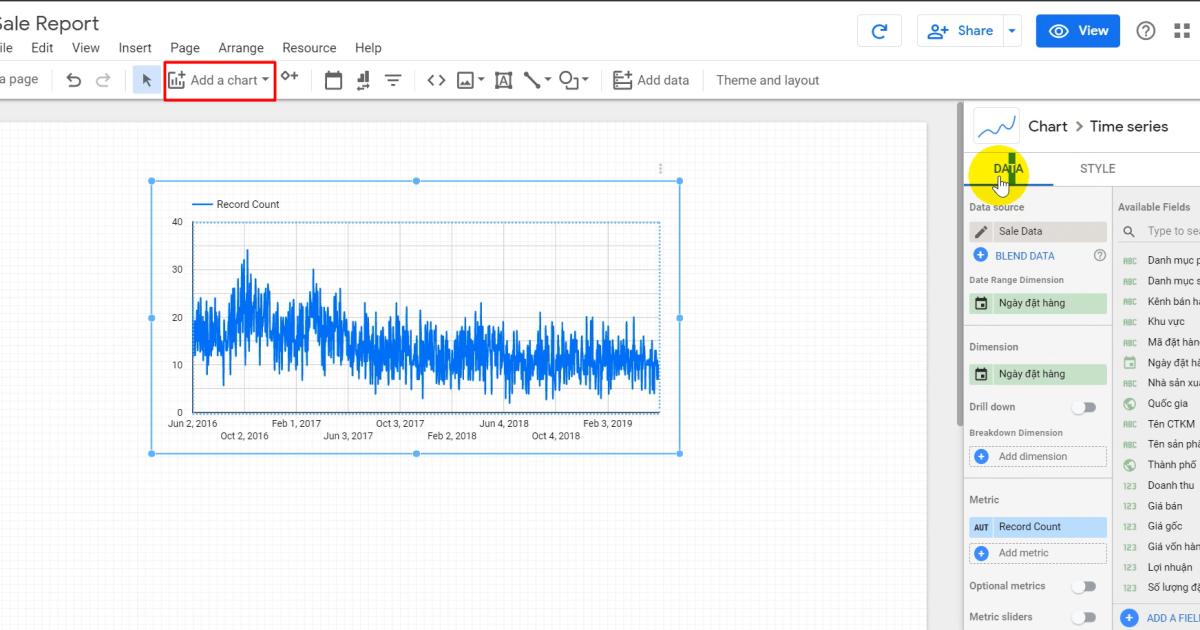Select the Line tool
The image size is (1200, 630).
(532, 80)
